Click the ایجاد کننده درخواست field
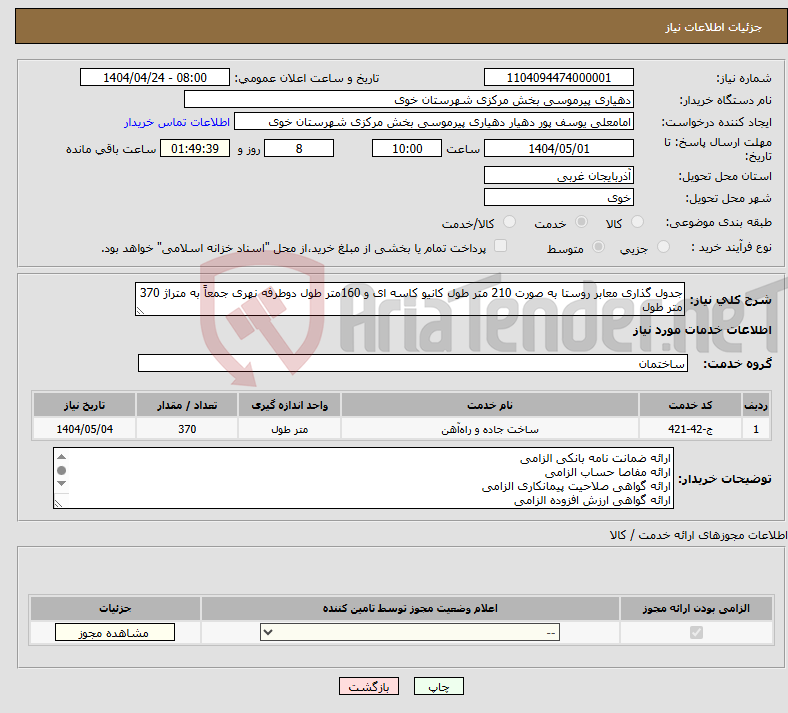Viewport: 788px width, 713px height. click(x=434, y=122)
